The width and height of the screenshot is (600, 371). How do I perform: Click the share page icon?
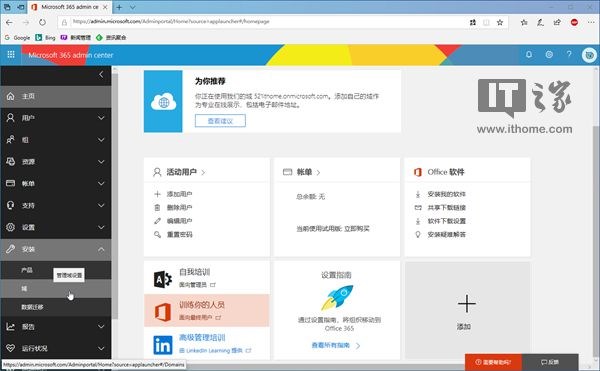[x=557, y=22]
